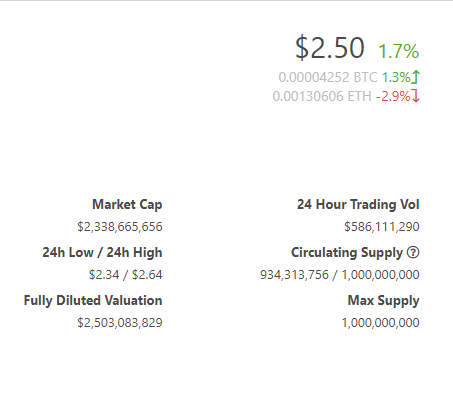
Task: Click the Circulating Supply label text
Action: point(347,253)
